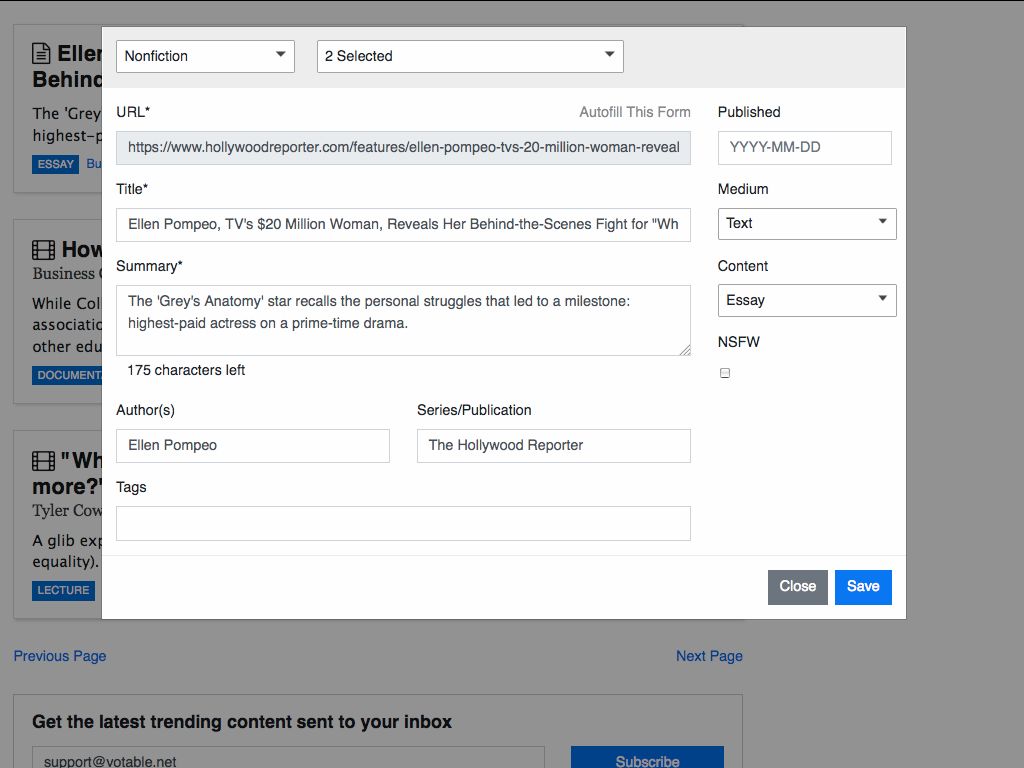Open the Nonfiction category dropdown
Screen dimensions: 1024x768
tap(204, 56)
